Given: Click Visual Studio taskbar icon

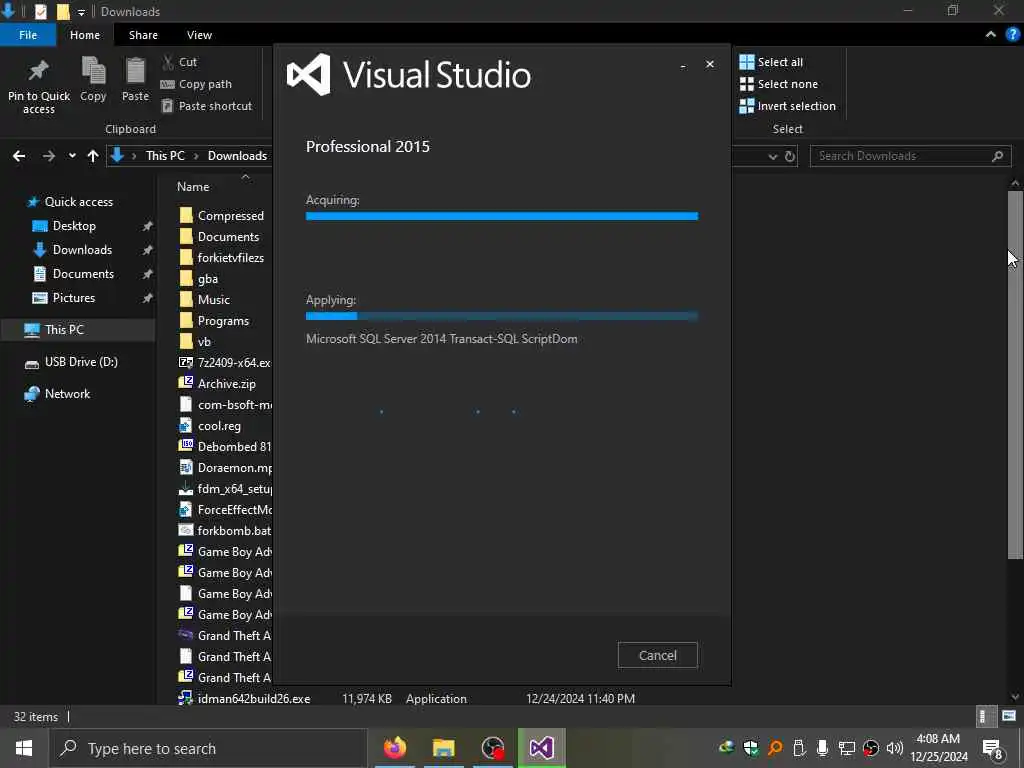Looking at the screenshot, I should coord(541,748).
